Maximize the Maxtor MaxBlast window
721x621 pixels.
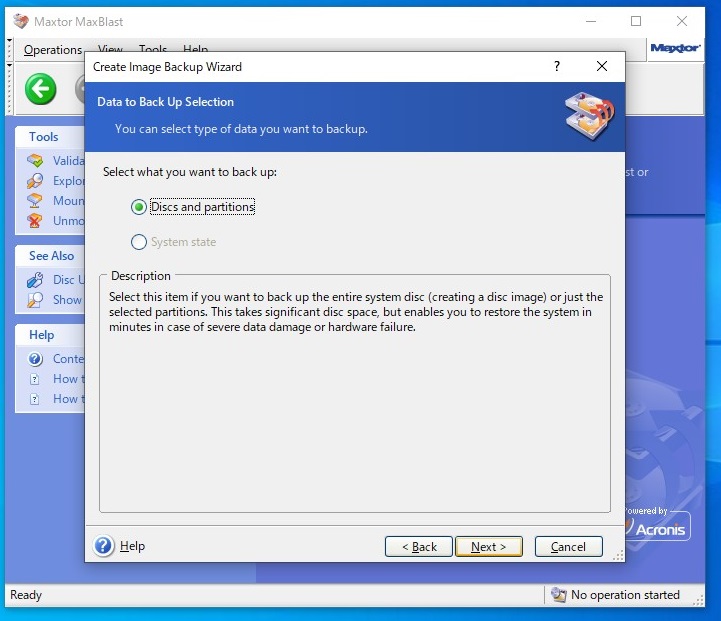point(636,21)
